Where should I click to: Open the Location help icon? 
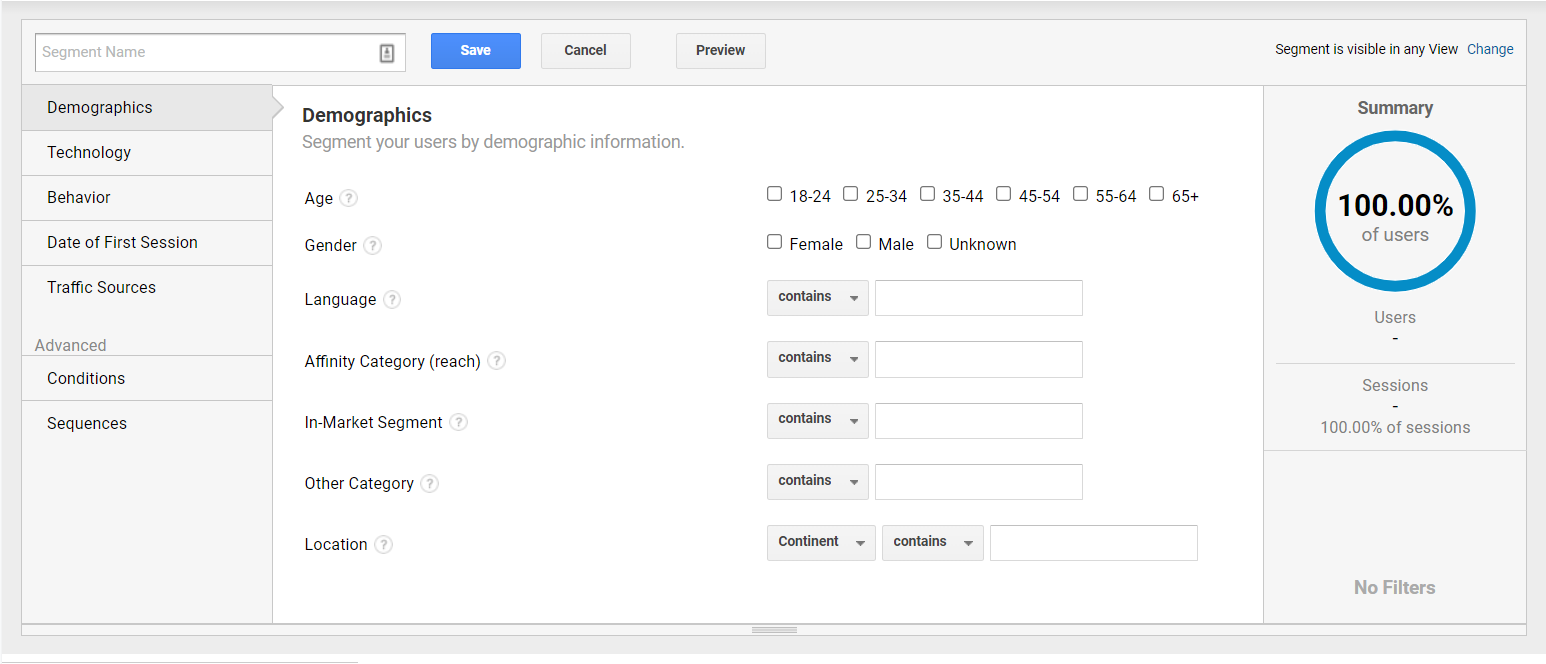pyautogui.click(x=383, y=544)
